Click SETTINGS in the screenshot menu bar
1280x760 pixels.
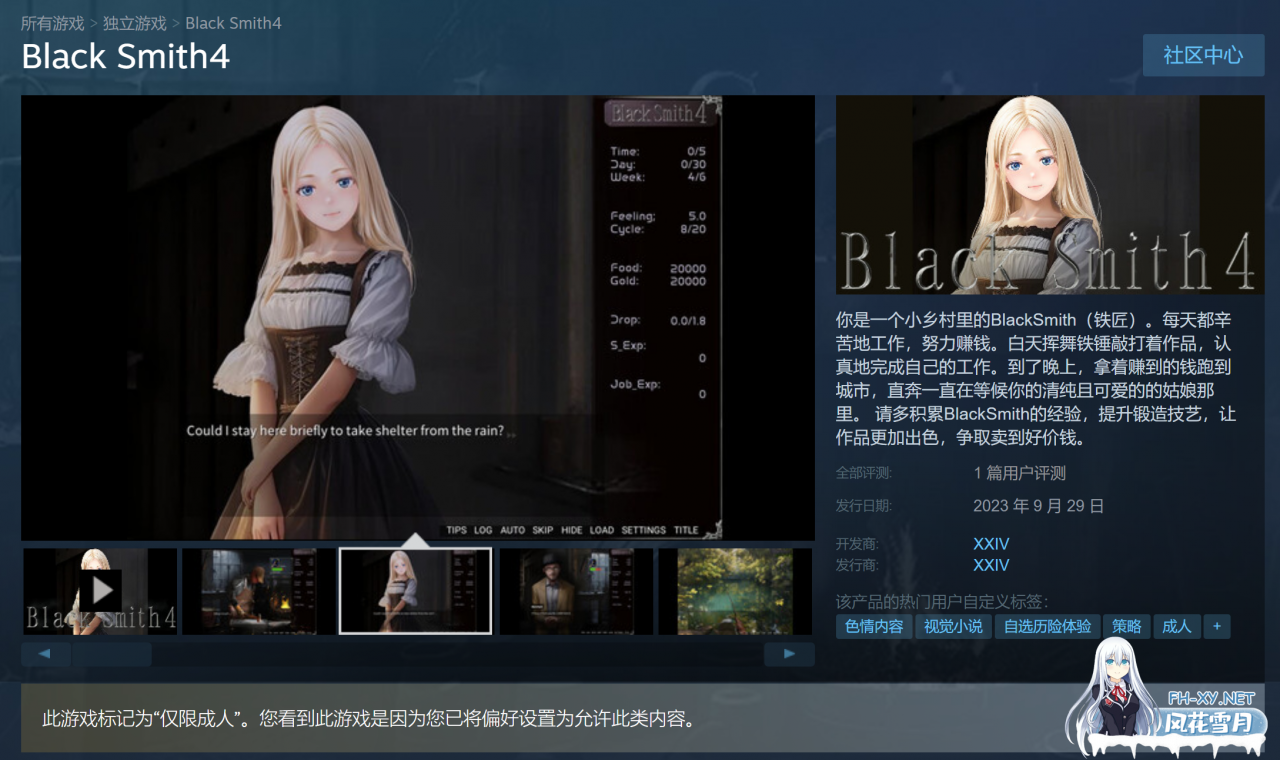[644, 530]
